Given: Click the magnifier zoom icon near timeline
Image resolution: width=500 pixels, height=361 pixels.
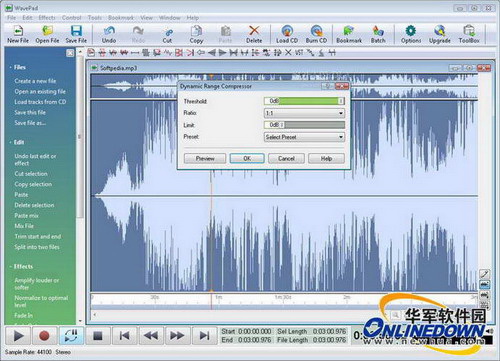Looking at the screenshot, I should [395, 314].
